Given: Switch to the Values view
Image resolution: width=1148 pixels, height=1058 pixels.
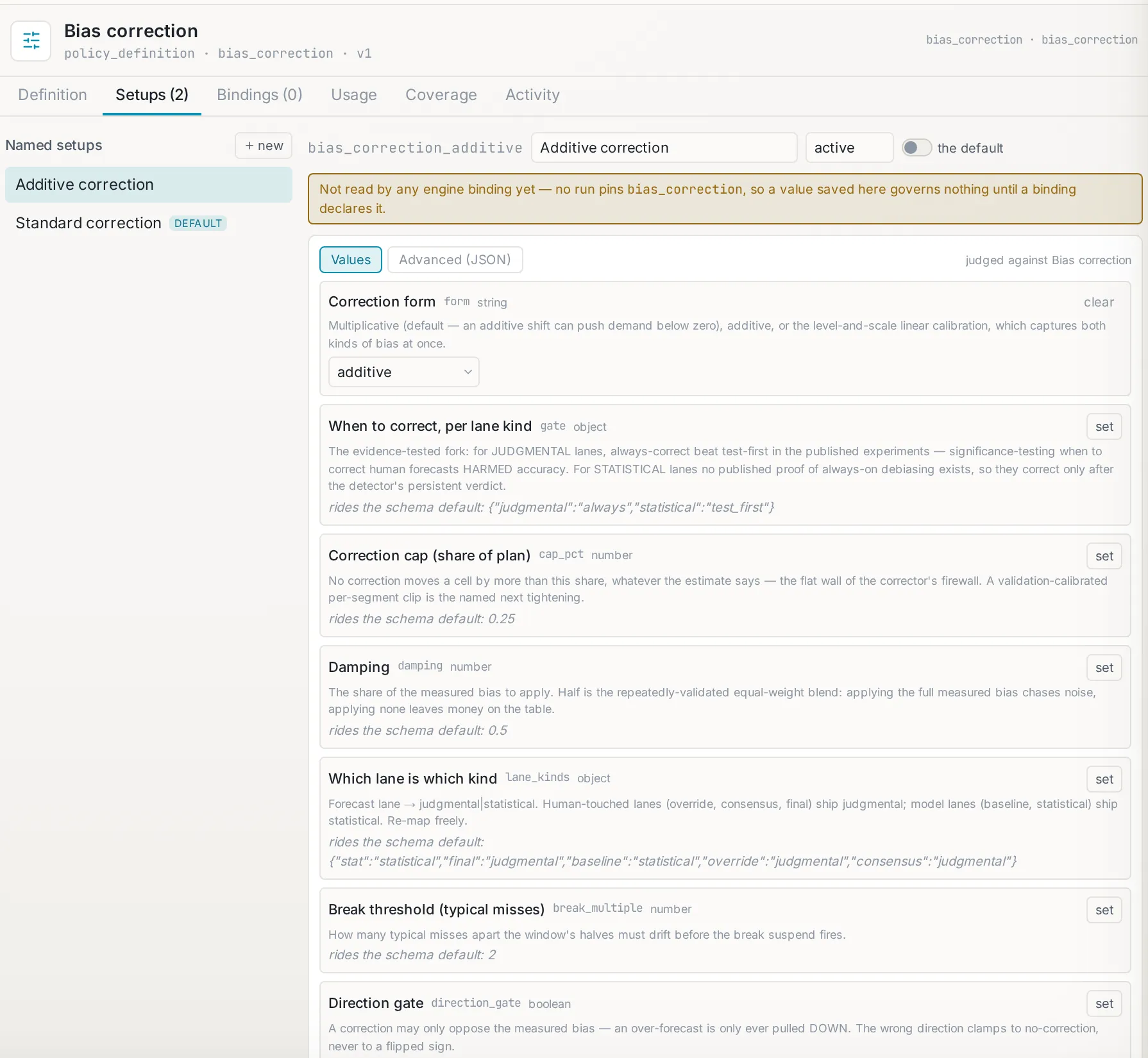Looking at the screenshot, I should (351, 260).
